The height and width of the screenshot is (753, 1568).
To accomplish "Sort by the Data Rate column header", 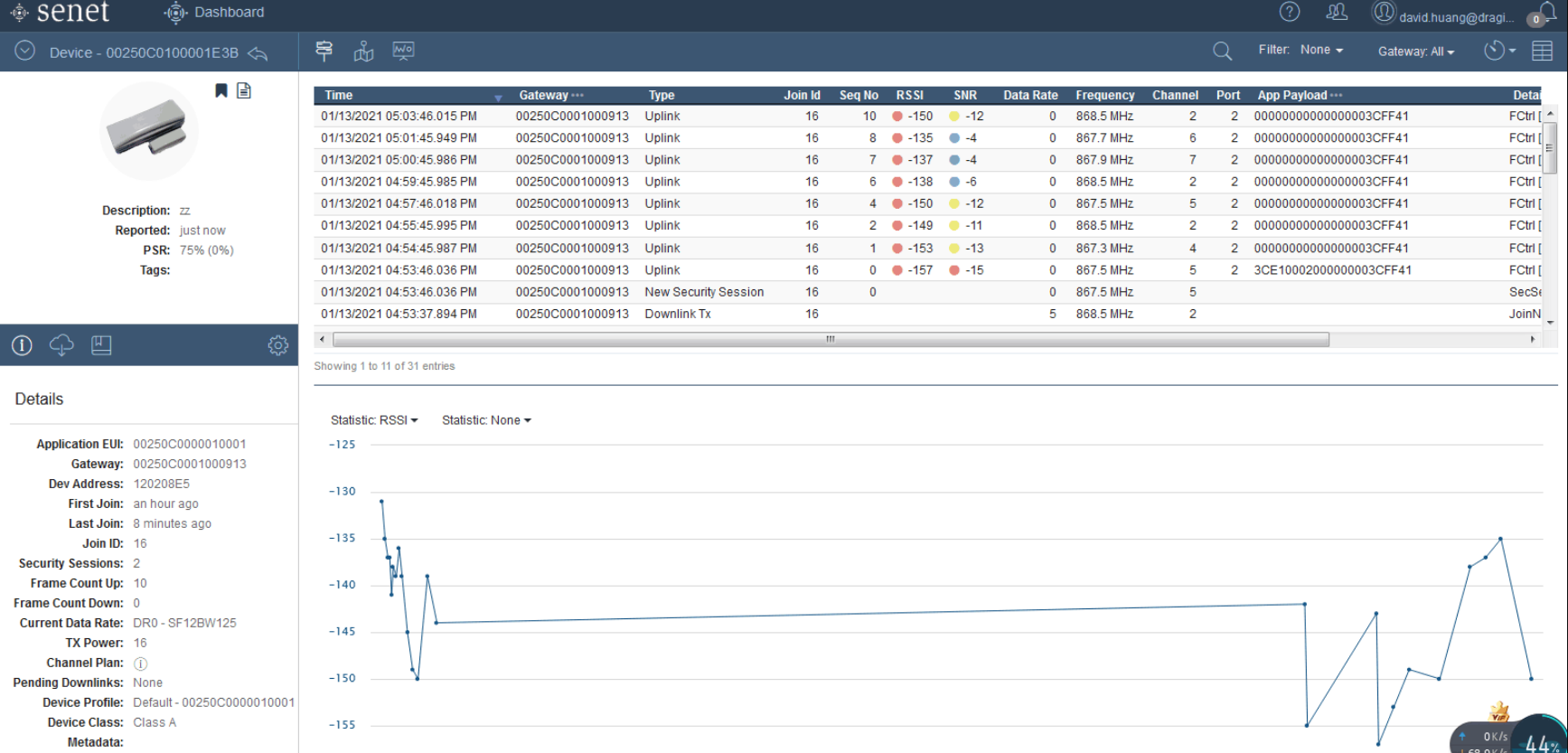I will click(1030, 95).
